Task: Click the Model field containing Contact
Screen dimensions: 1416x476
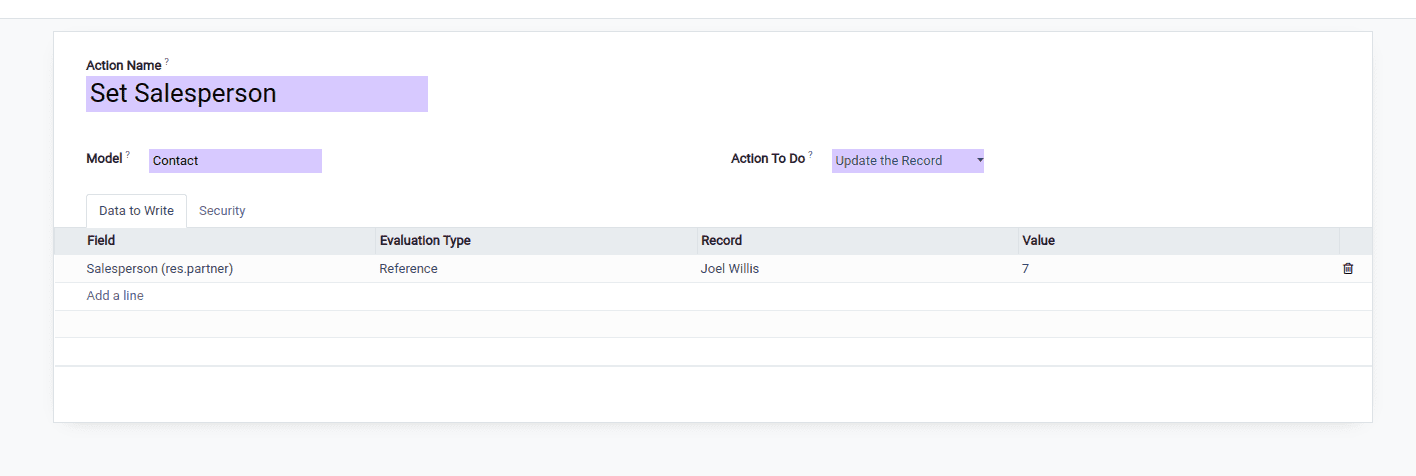Action: coord(235,161)
